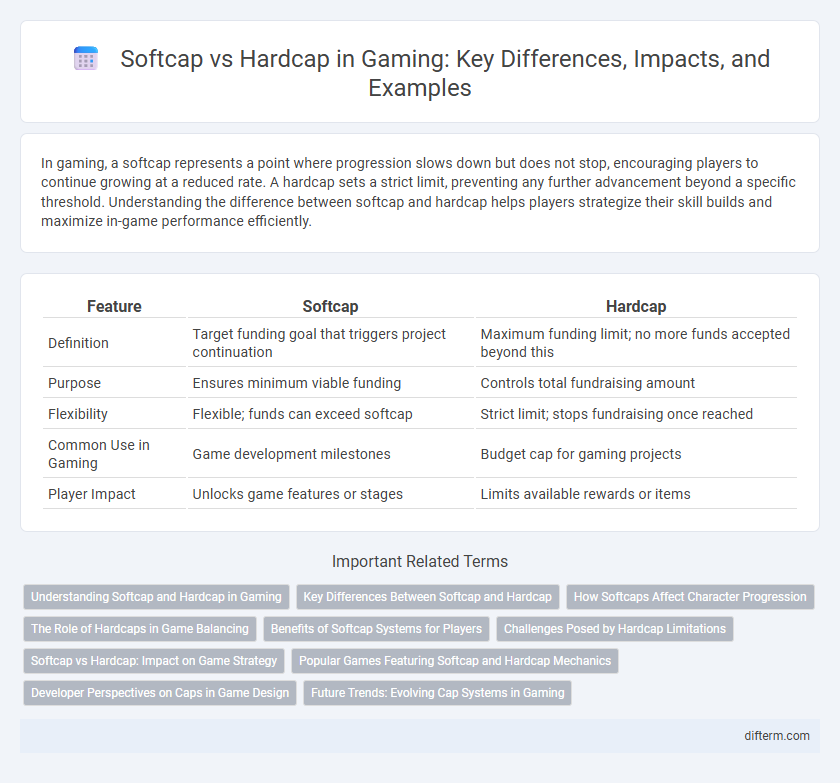Click the 'Hardcap' column header

tap(636, 306)
